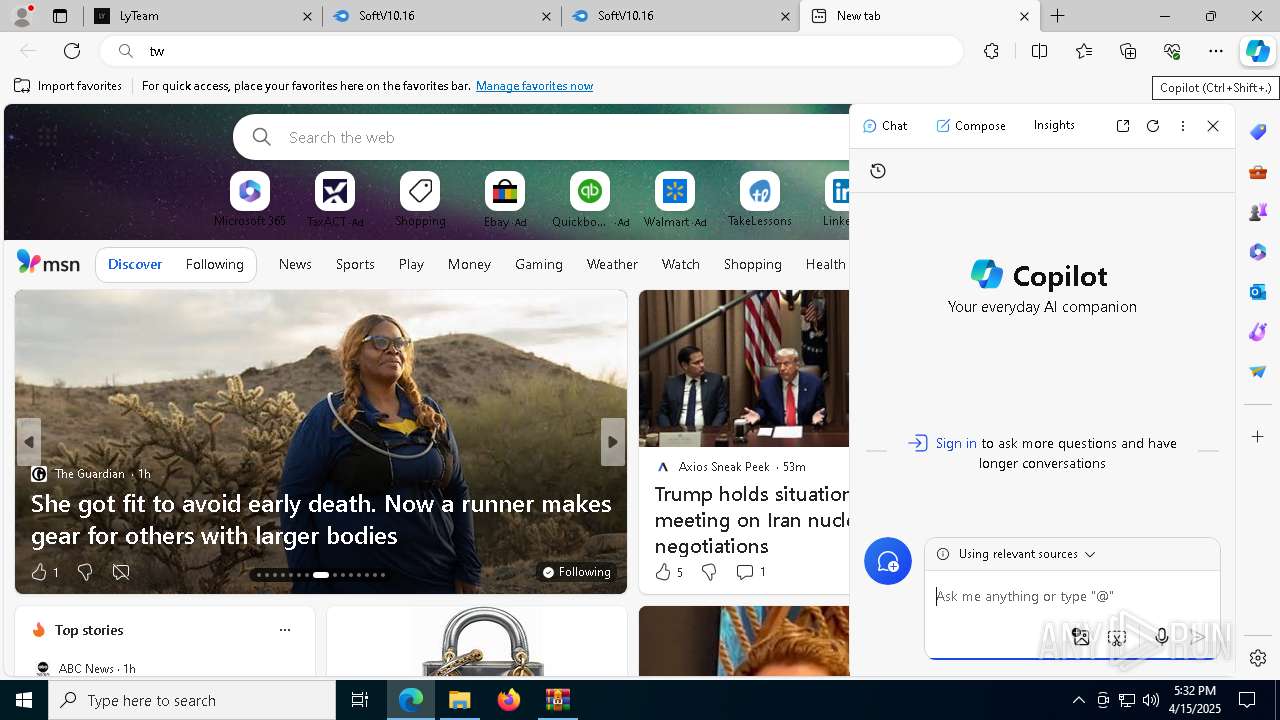The height and width of the screenshot is (720, 1280).
Task: Show next featured story with right arrow
Action: pyautogui.click(x=612, y=442)
